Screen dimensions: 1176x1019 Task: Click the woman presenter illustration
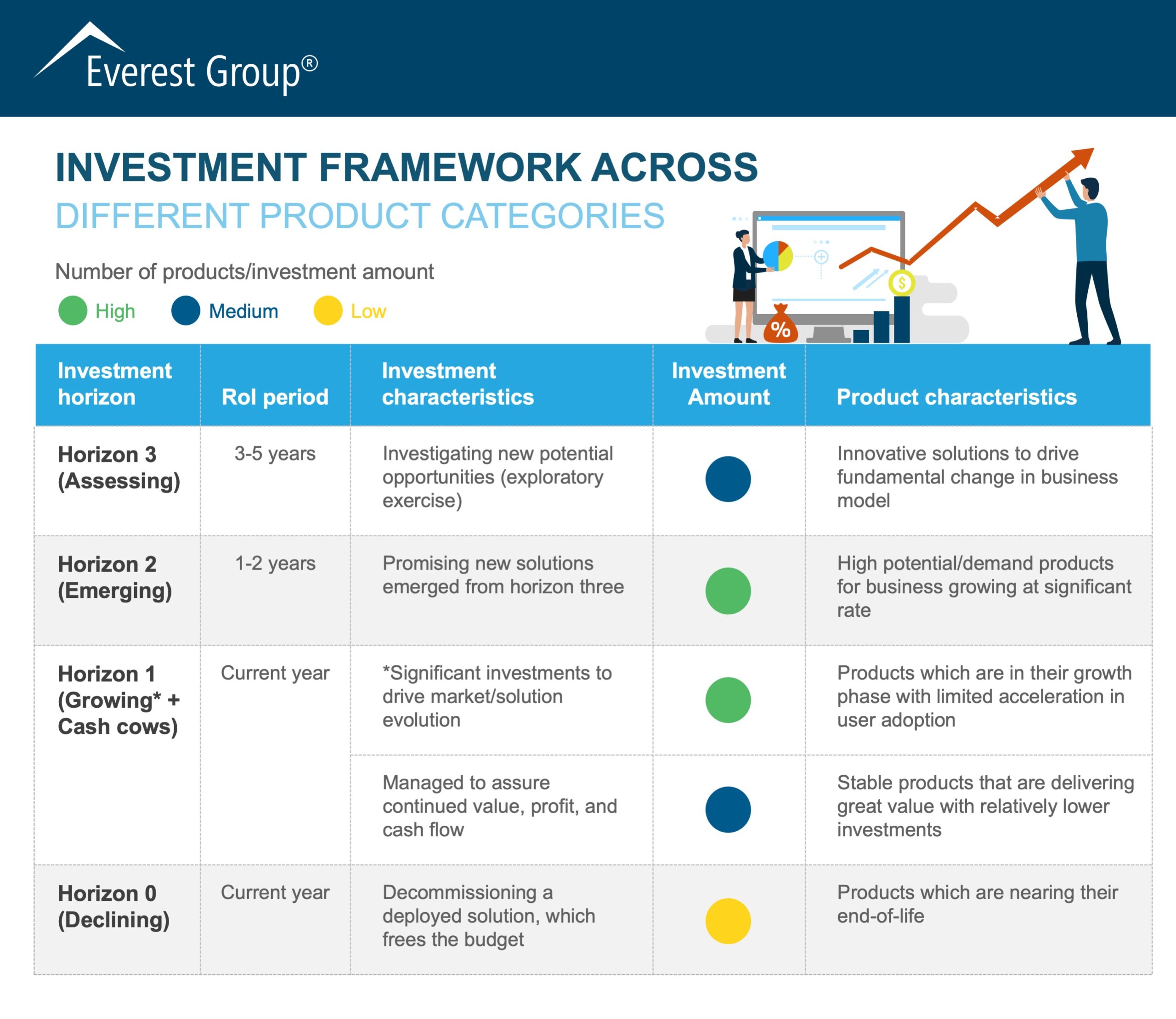pyautogui.click(x=745, y=284)
